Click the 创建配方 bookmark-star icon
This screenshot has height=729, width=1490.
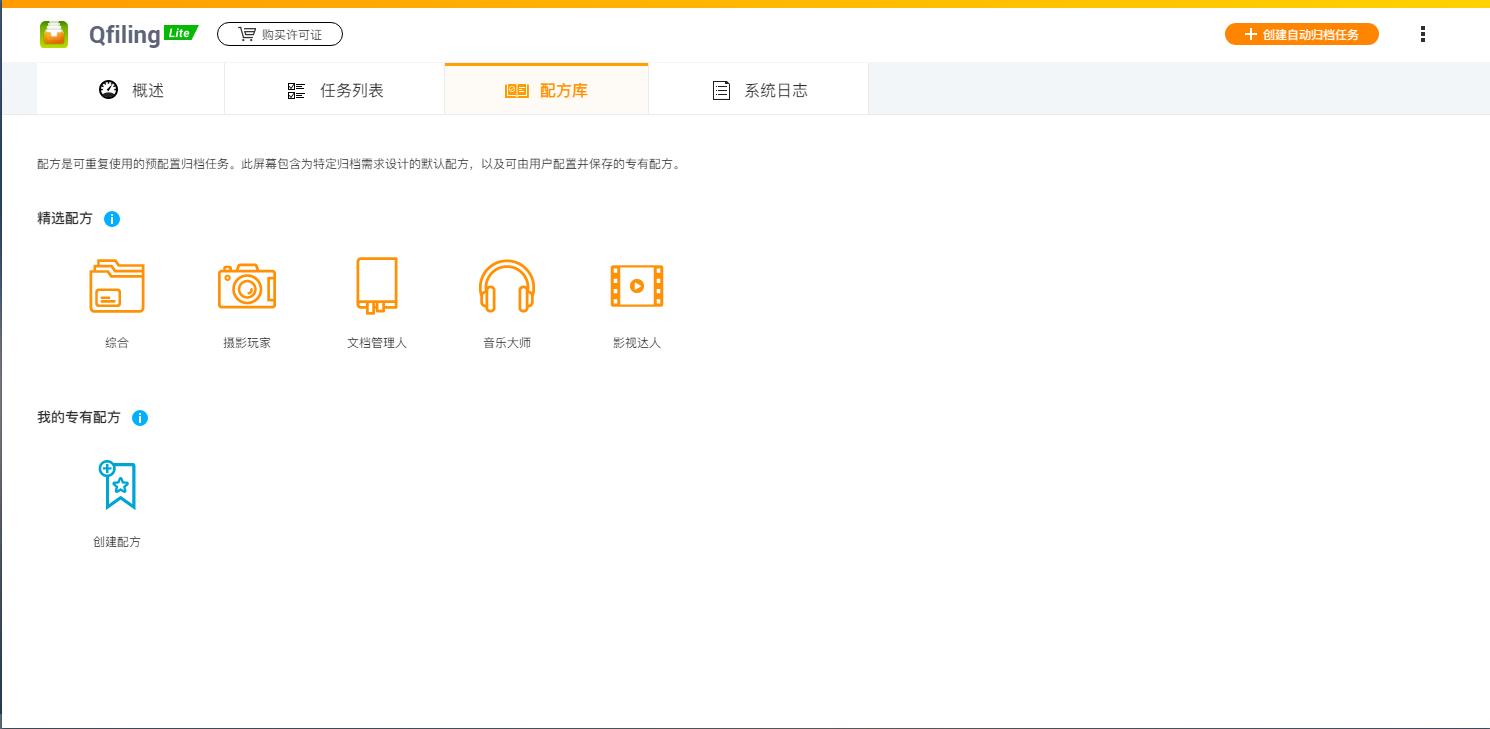click(x=117, y=486)
